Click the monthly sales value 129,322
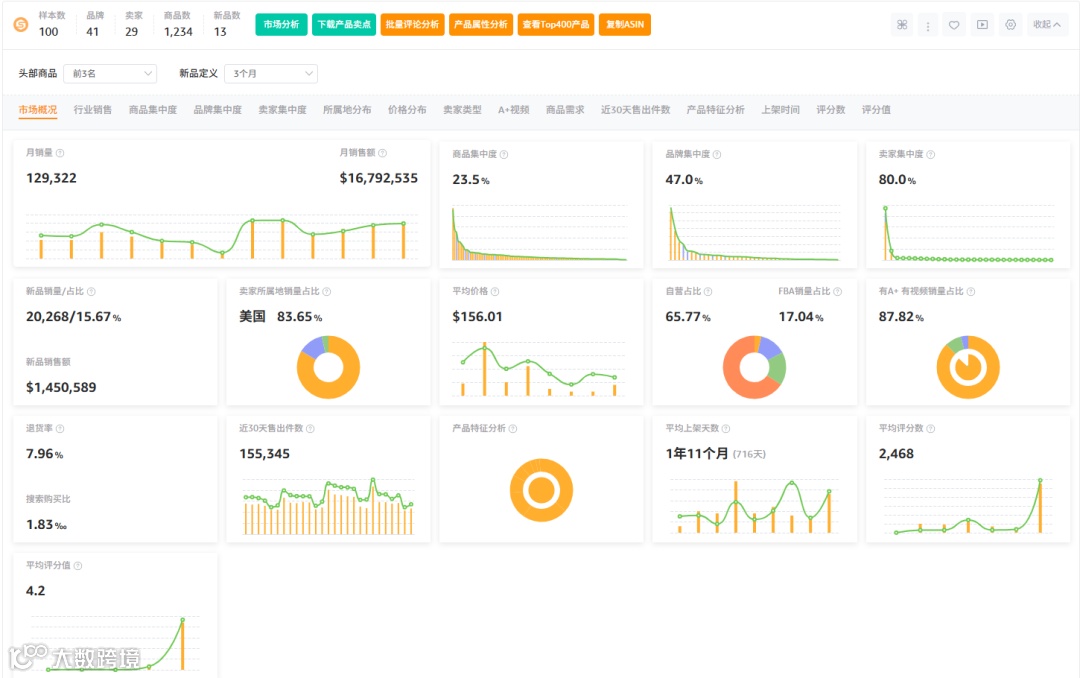The height and width of the screenshot is (678, 1080). 52,178
